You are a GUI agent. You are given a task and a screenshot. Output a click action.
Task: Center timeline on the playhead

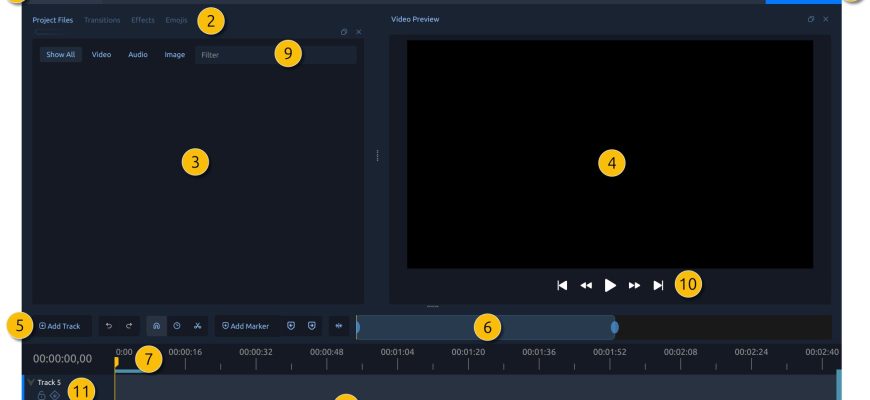(338, 326)
